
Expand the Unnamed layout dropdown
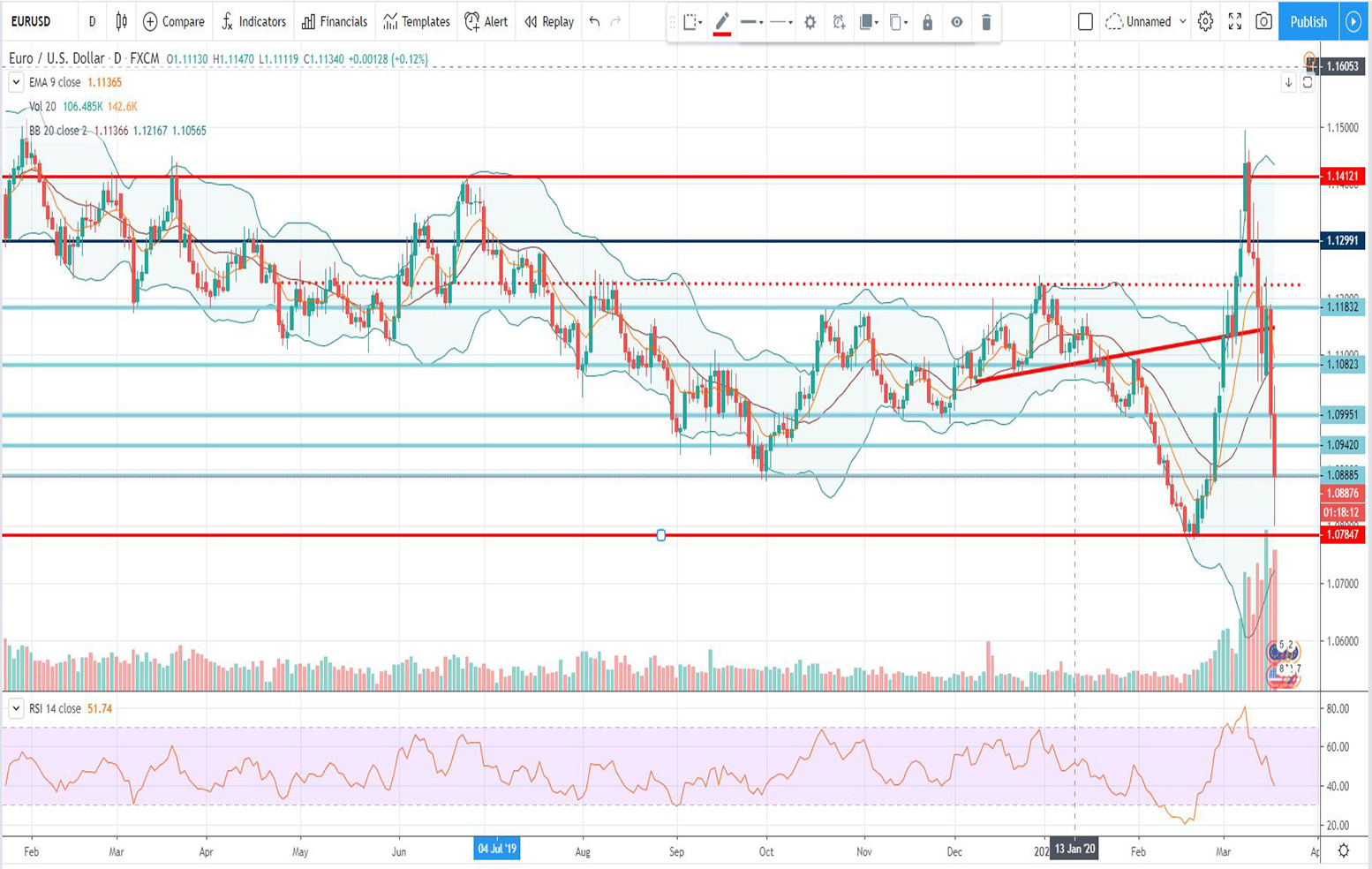pyautogui.click(x=1182, y=21)
